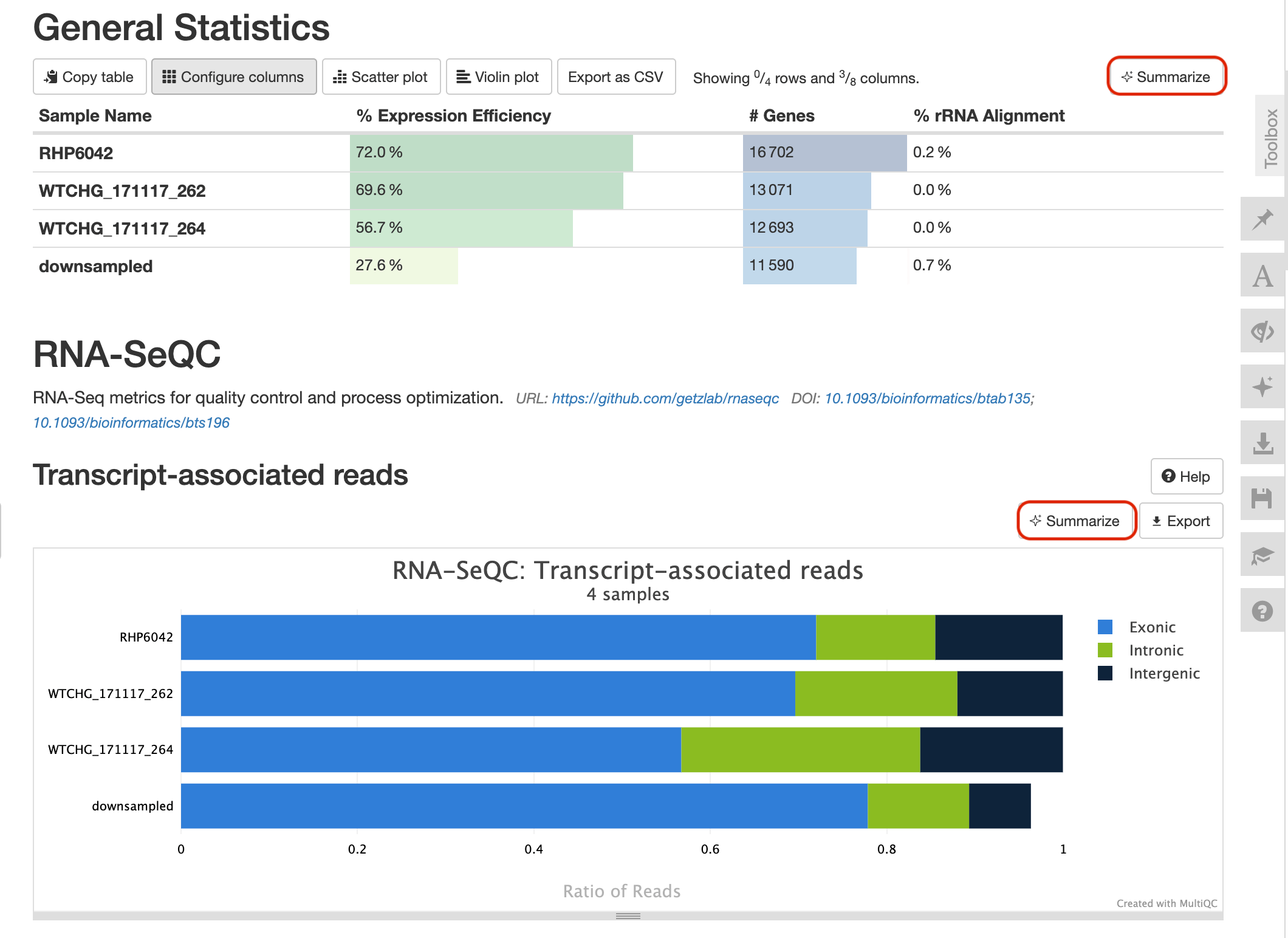Export the transcript-associated reads plot
Viewport: 1288px width, 938px height.
click(x=1180, y=521)
